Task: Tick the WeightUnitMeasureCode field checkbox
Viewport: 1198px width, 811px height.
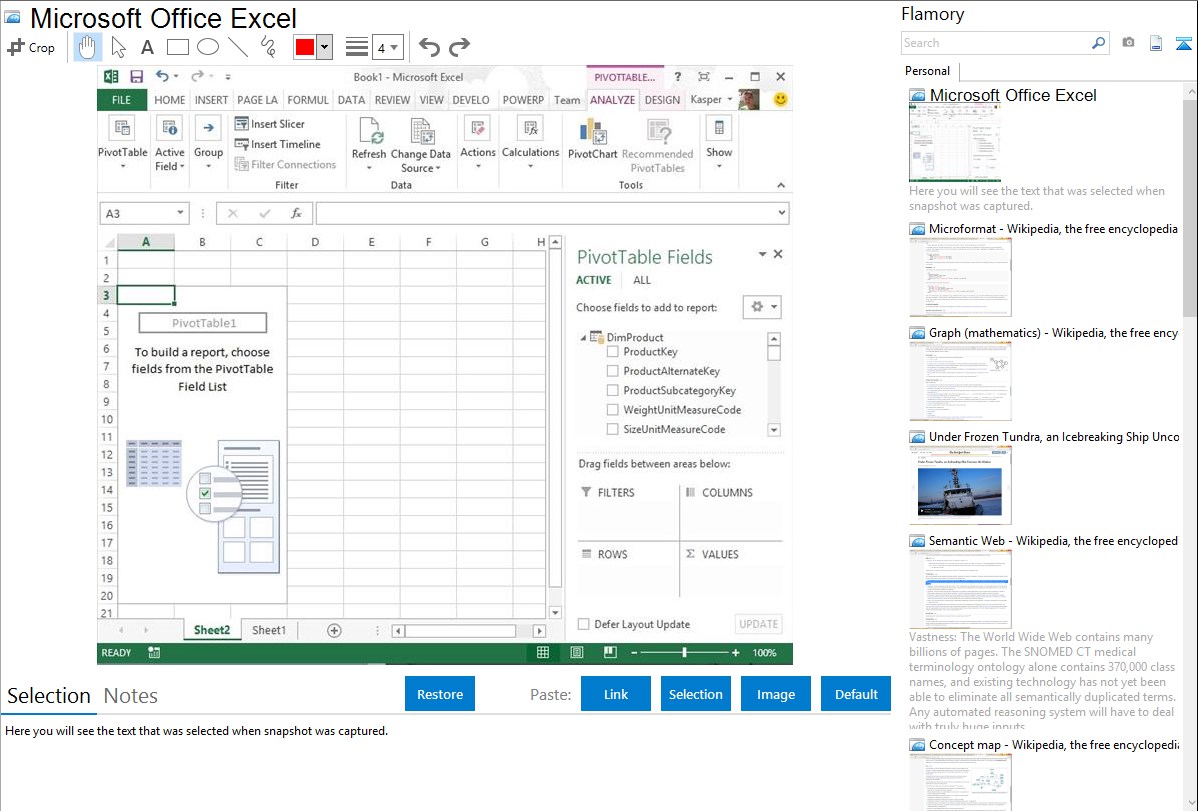Action: pyautogui.click(x=612, y=410)
